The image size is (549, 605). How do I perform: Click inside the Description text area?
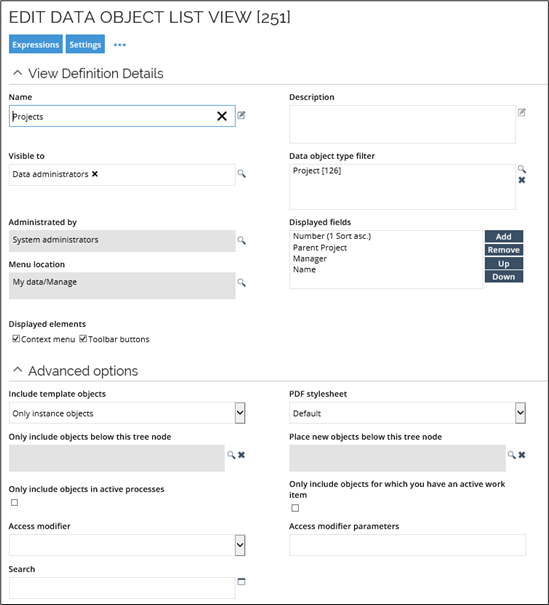pyautogui.click(x=402, y=124)
